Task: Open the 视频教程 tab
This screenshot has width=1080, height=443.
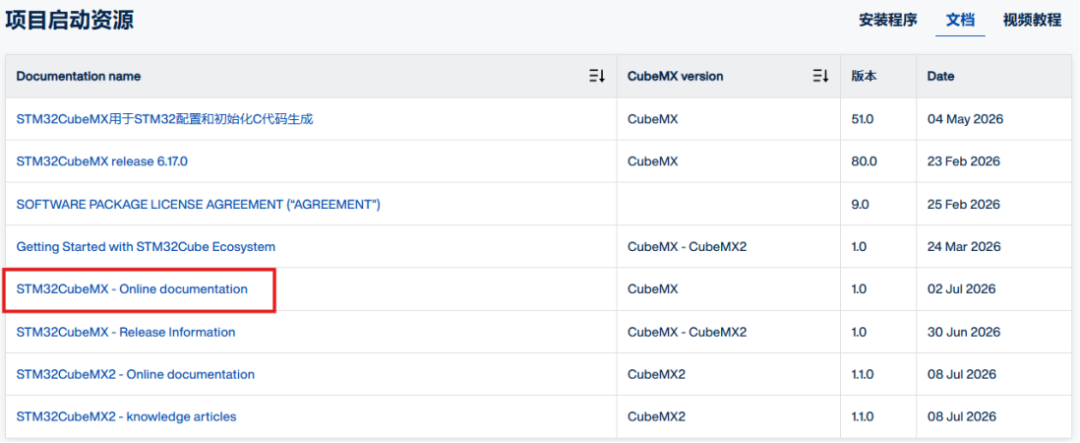Action: tap(1032, 20)
